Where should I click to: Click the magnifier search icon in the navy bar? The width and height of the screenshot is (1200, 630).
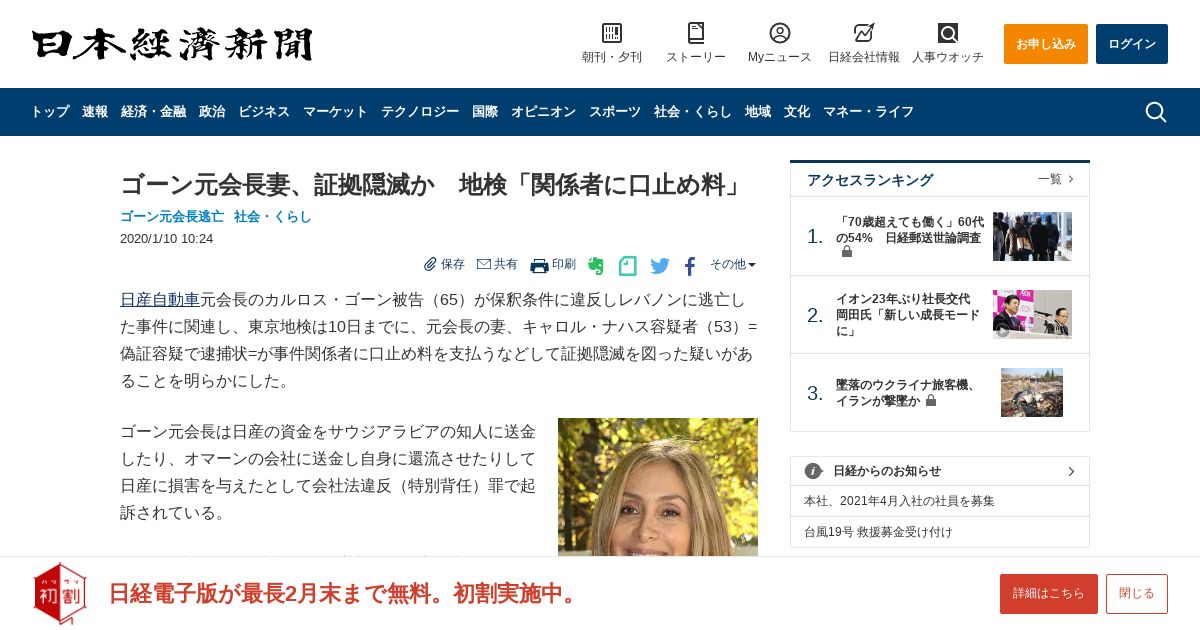(x=1156, y=112)
